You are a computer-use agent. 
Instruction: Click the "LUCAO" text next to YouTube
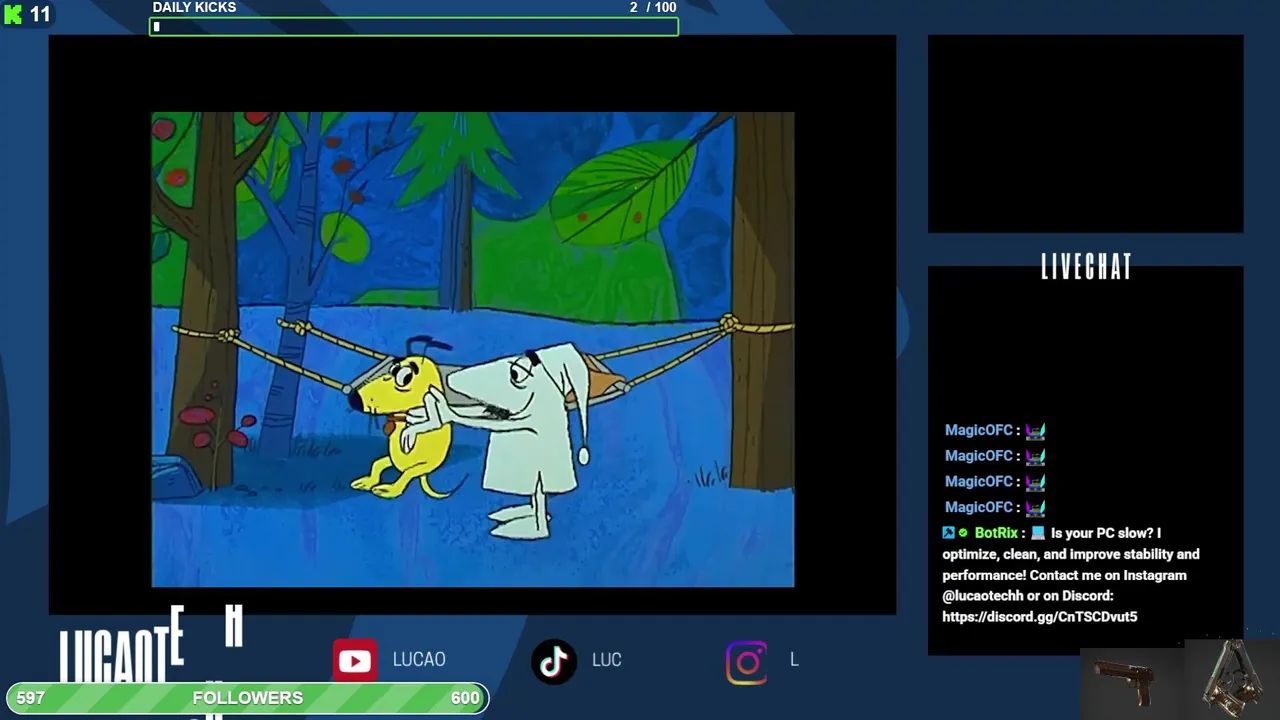tap(419, 660)
